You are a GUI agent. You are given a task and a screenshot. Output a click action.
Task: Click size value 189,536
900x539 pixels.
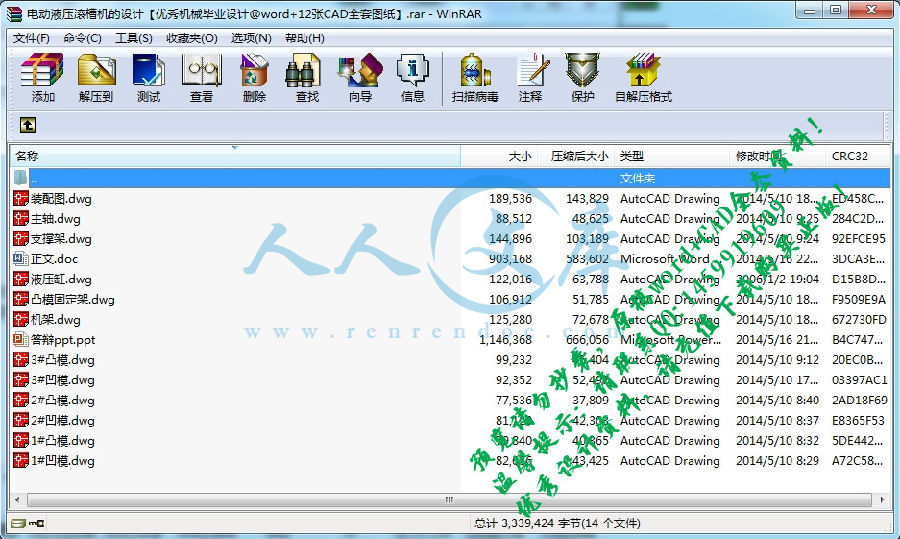510,199
